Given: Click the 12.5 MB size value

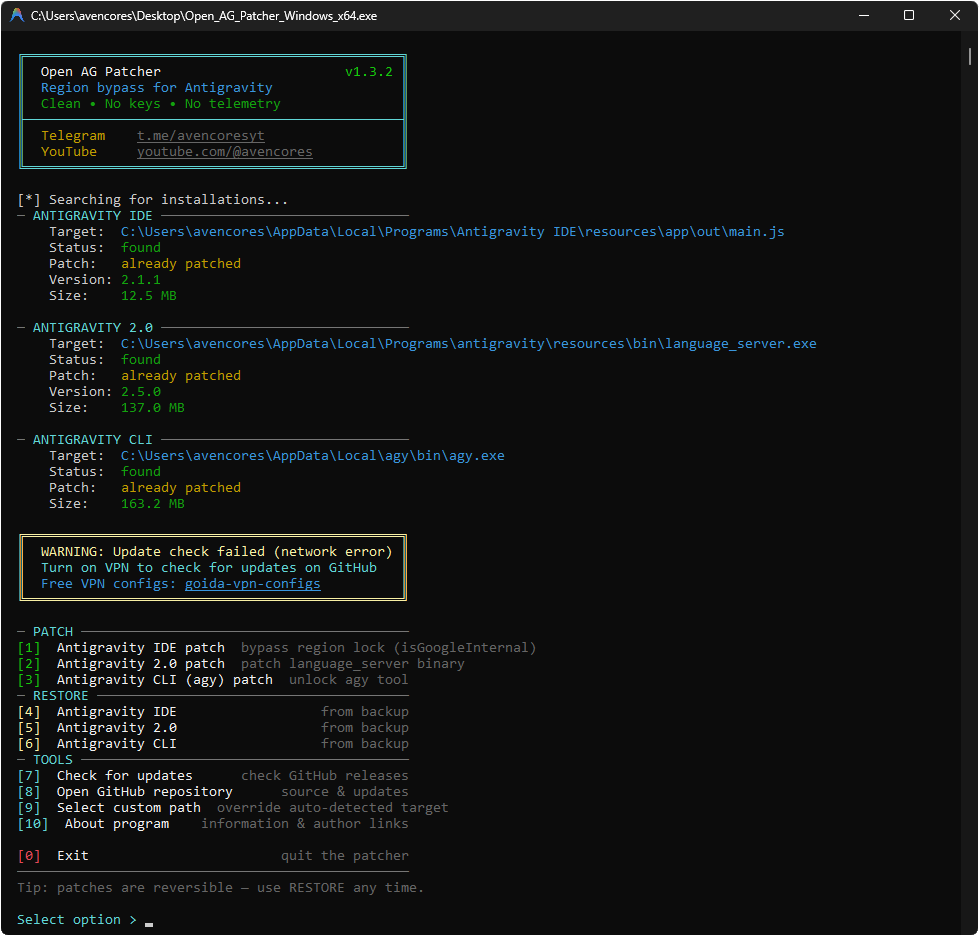Looking at the screenshot, I should [x=149, y=295].
